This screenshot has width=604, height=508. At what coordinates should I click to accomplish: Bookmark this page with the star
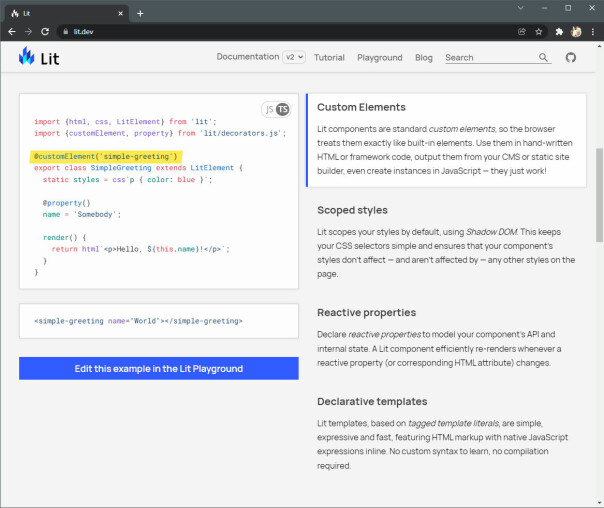[x=539, y=32]
